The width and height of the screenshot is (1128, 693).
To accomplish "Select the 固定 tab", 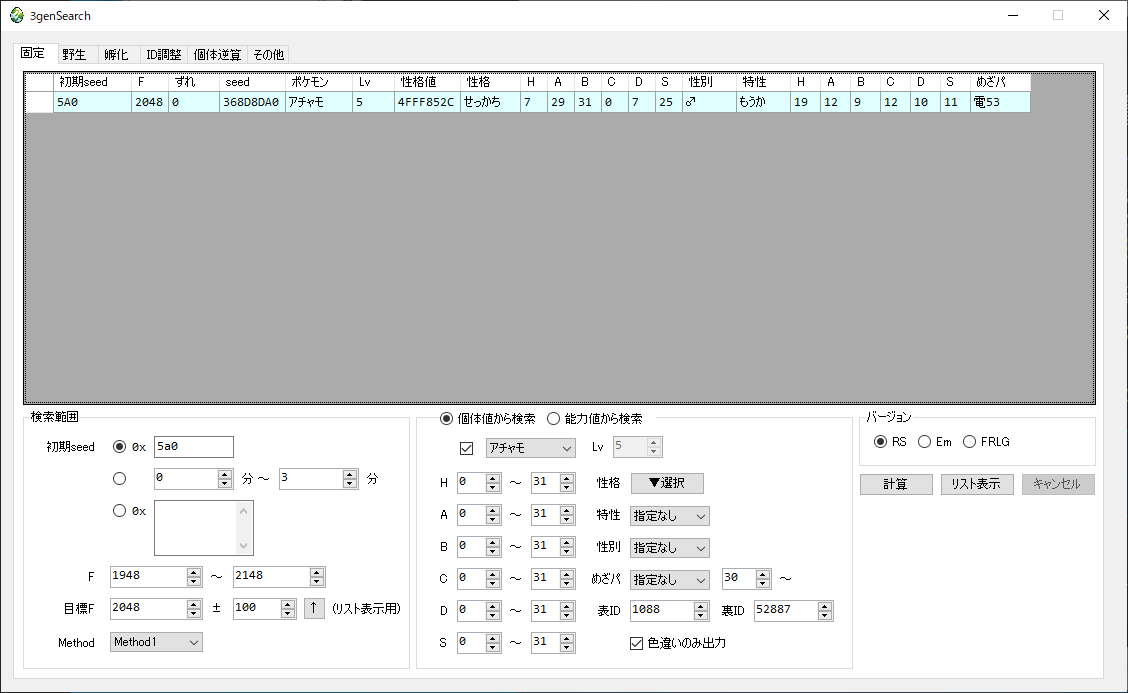I will click(33, 53).
